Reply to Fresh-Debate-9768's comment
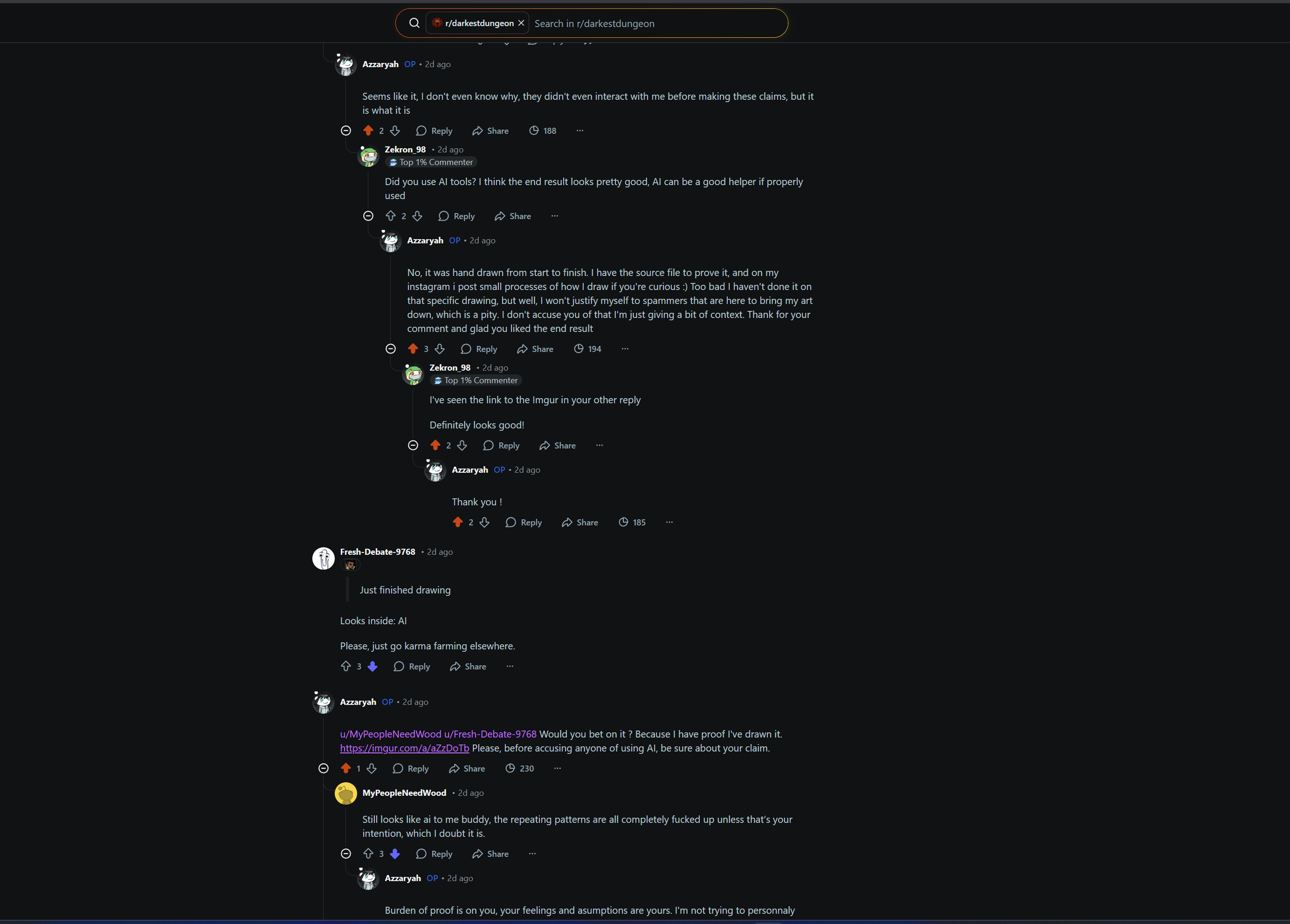 click(412, 666)
